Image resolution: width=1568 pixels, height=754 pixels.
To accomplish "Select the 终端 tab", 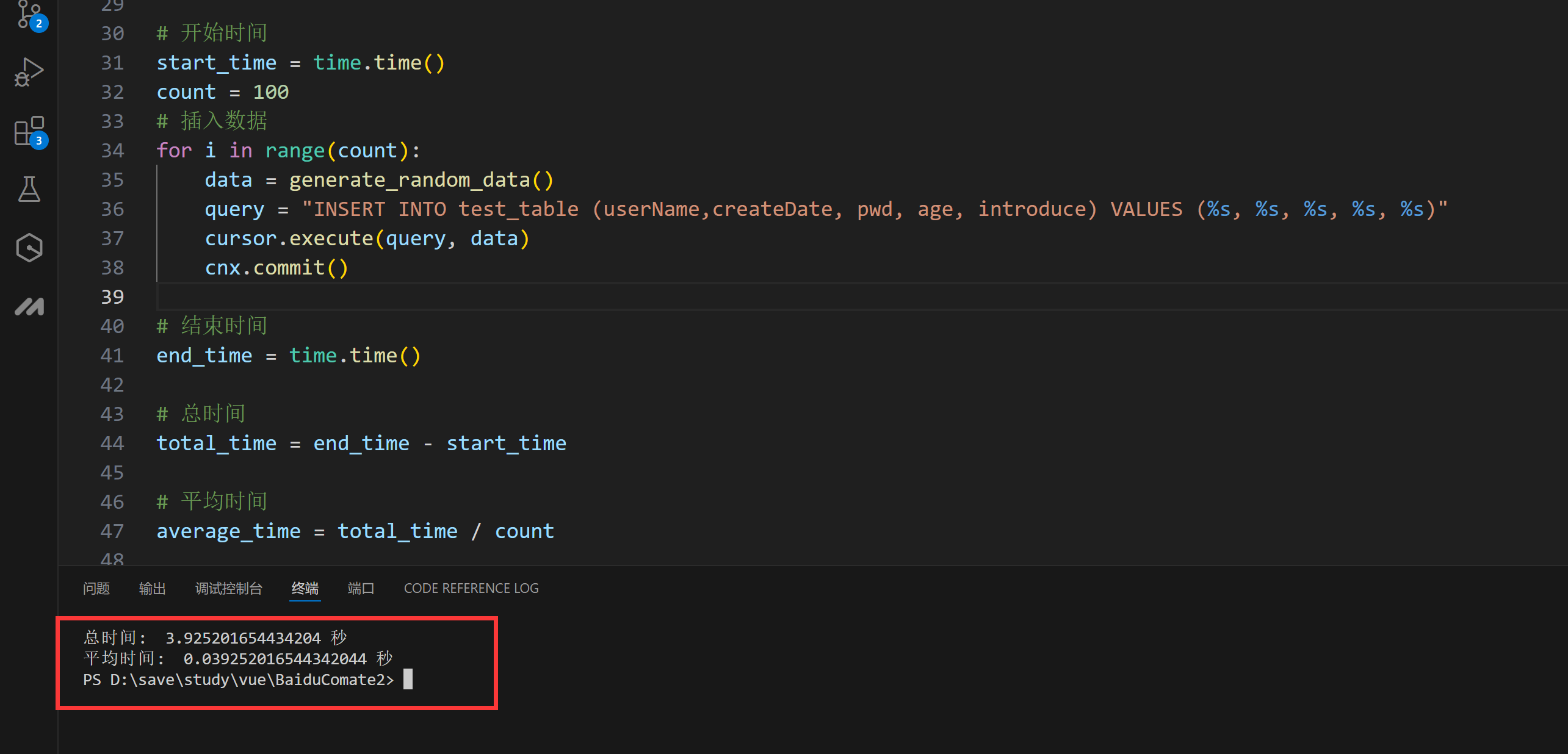I will [305, 588].
